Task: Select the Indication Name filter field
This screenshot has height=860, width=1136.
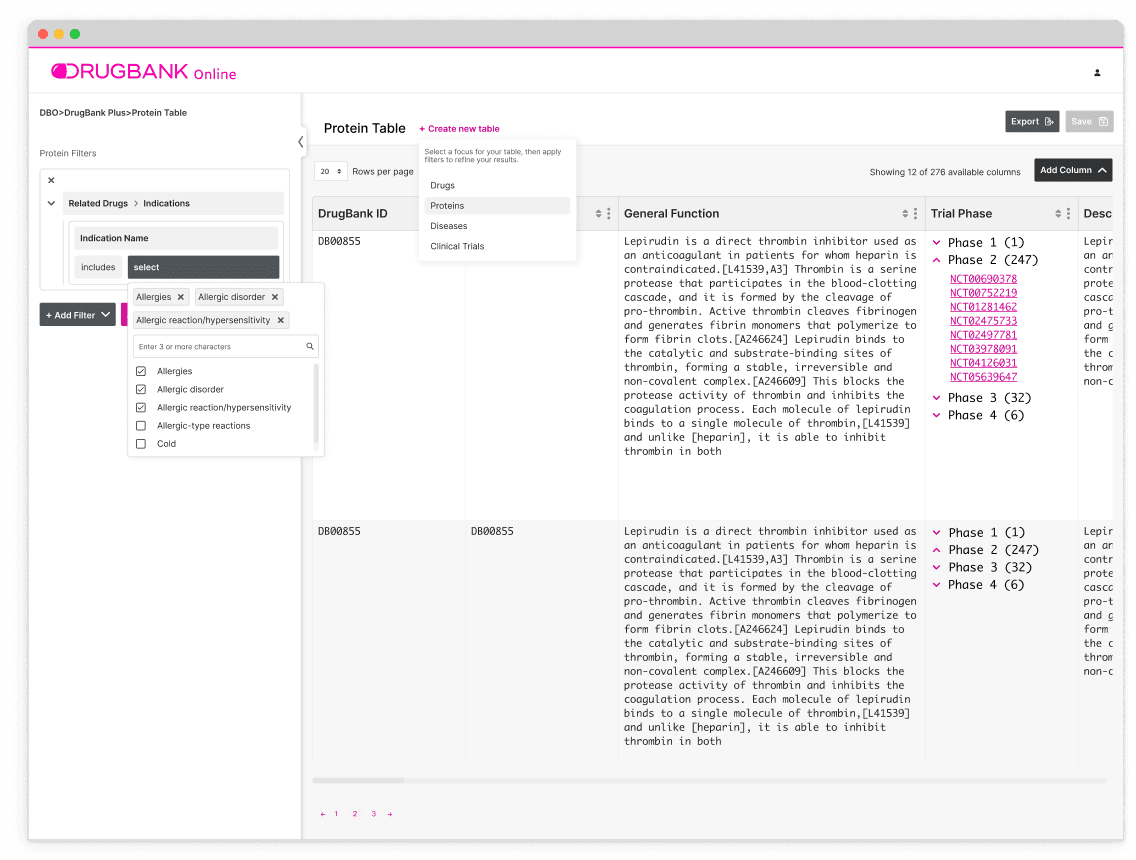Action: (176, 238)
